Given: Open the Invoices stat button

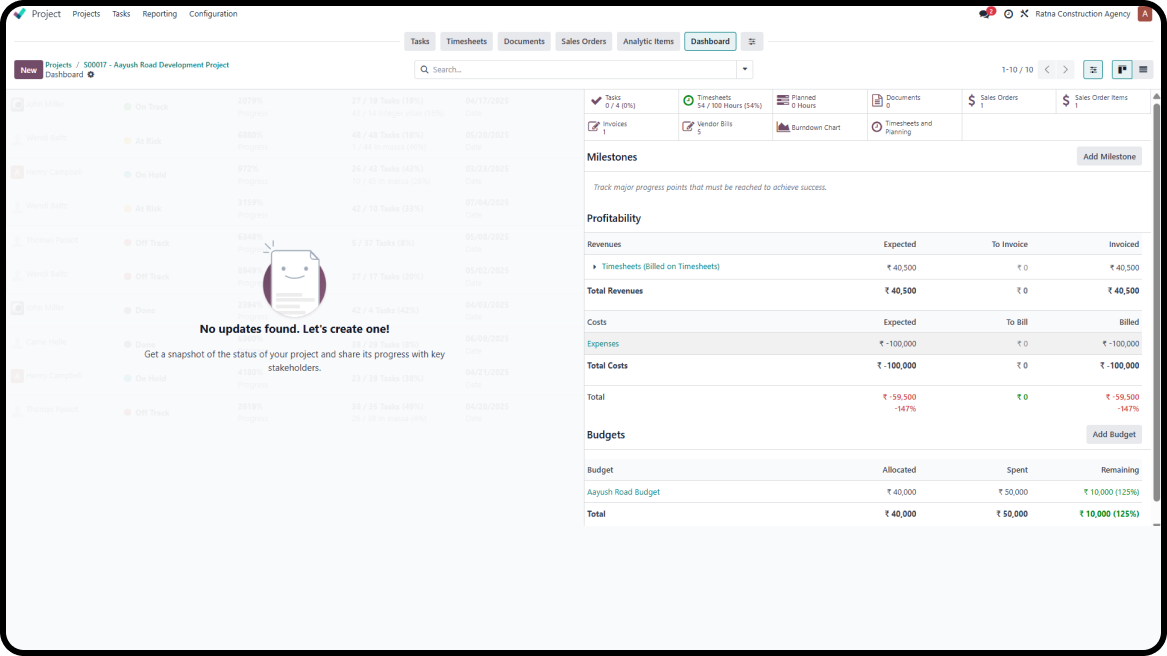Looking at the screenshot, I should (631, 127).
